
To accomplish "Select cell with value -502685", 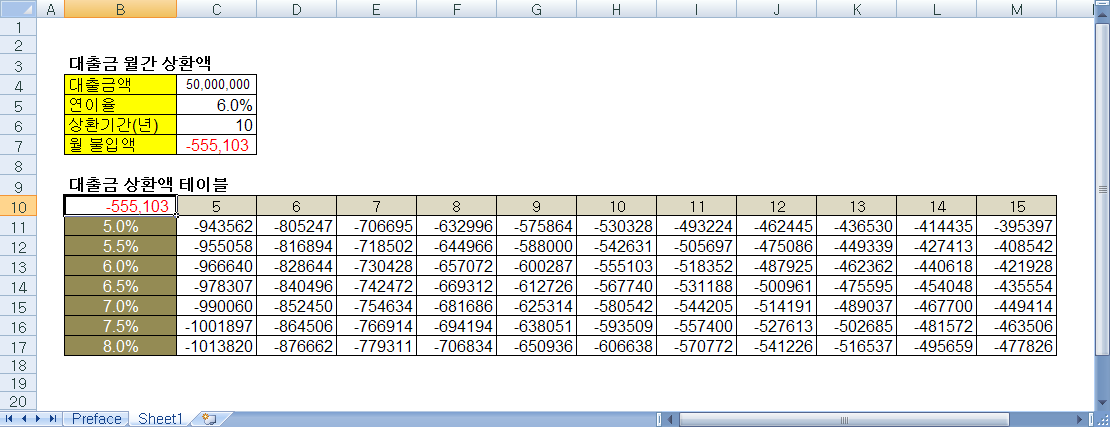I will [x=857, y=326].
